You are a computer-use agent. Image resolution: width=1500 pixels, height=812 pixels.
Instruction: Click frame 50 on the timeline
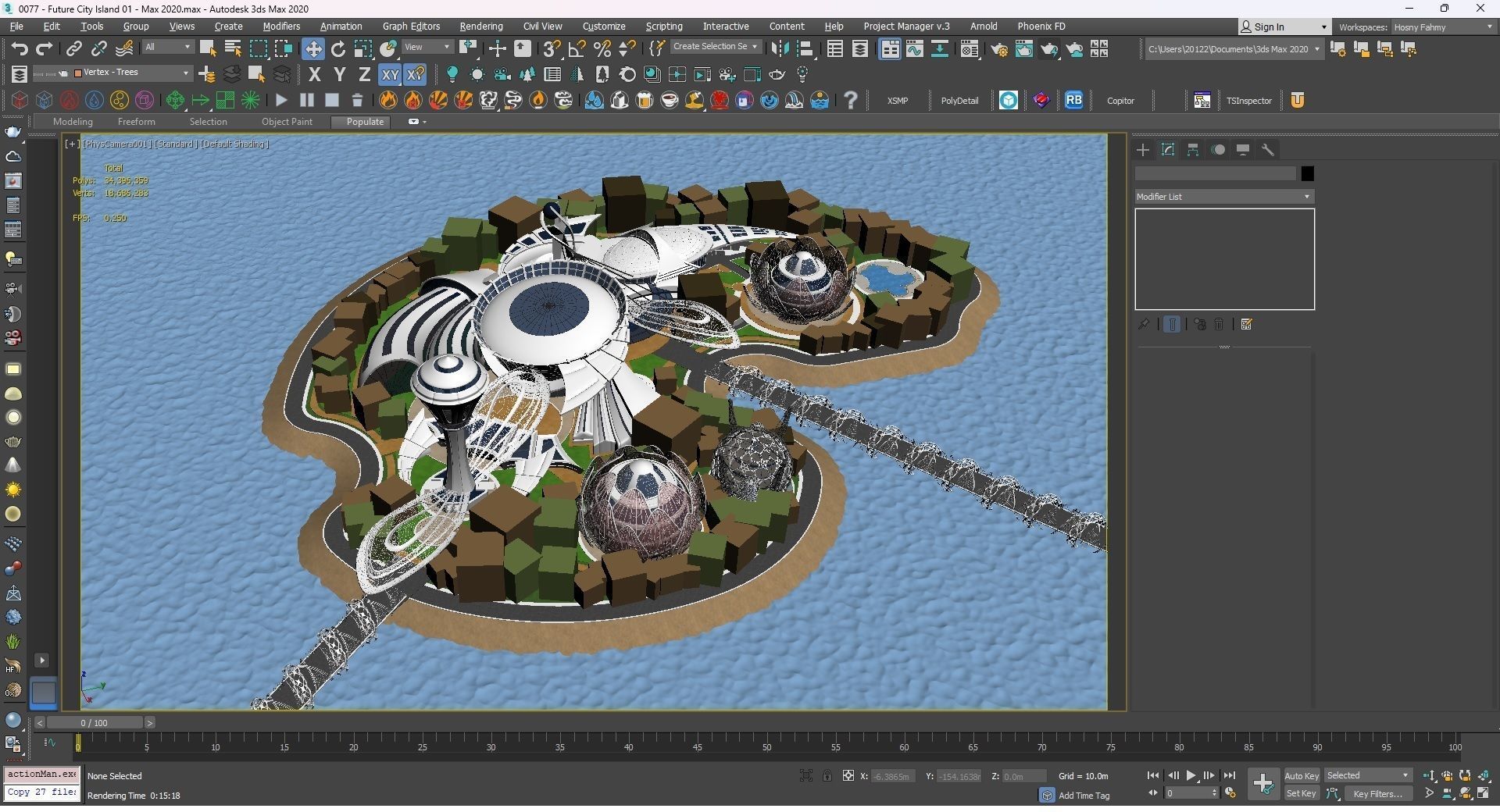[766, 746]
